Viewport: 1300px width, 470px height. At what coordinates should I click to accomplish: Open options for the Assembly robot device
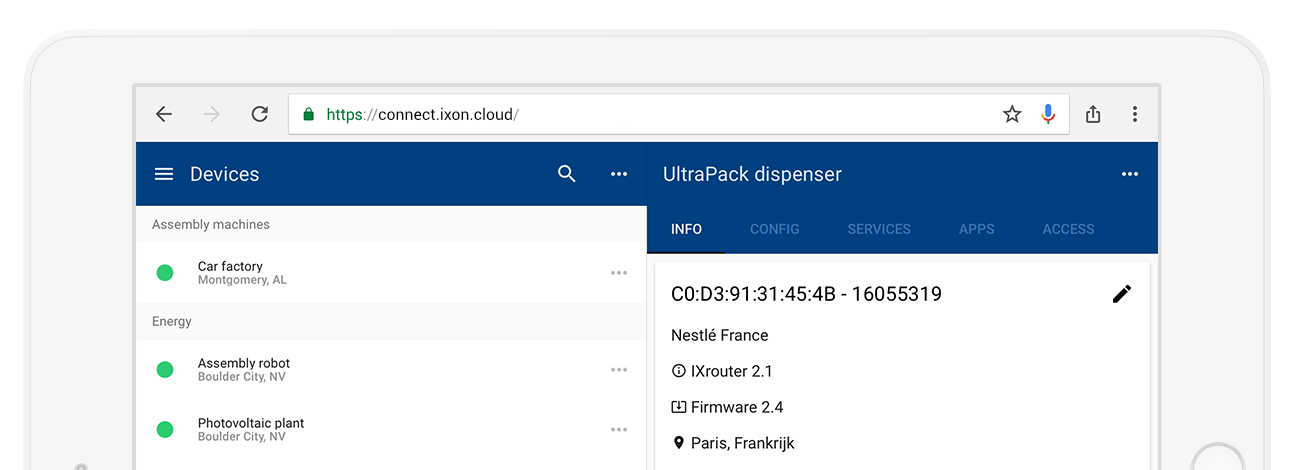[x=619, y=370]
